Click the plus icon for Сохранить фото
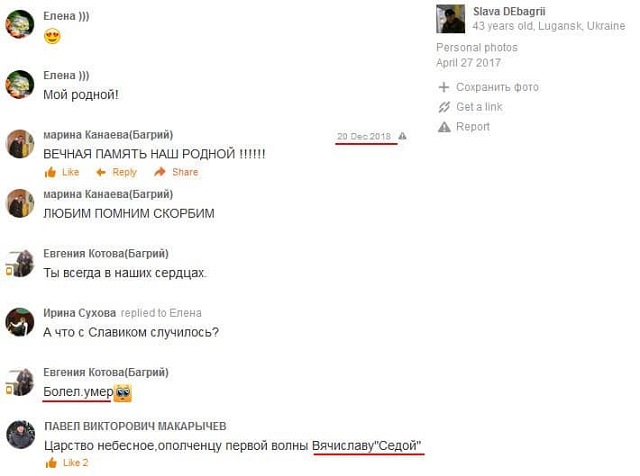 pos(444,87)
